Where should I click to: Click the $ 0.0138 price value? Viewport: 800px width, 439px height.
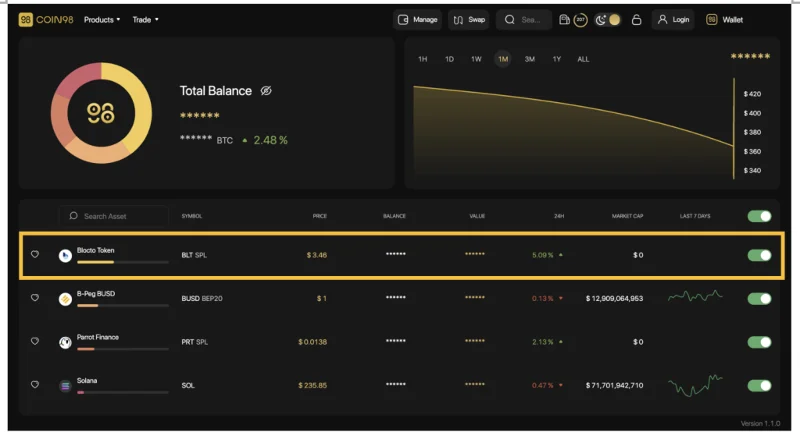[313, 342]
